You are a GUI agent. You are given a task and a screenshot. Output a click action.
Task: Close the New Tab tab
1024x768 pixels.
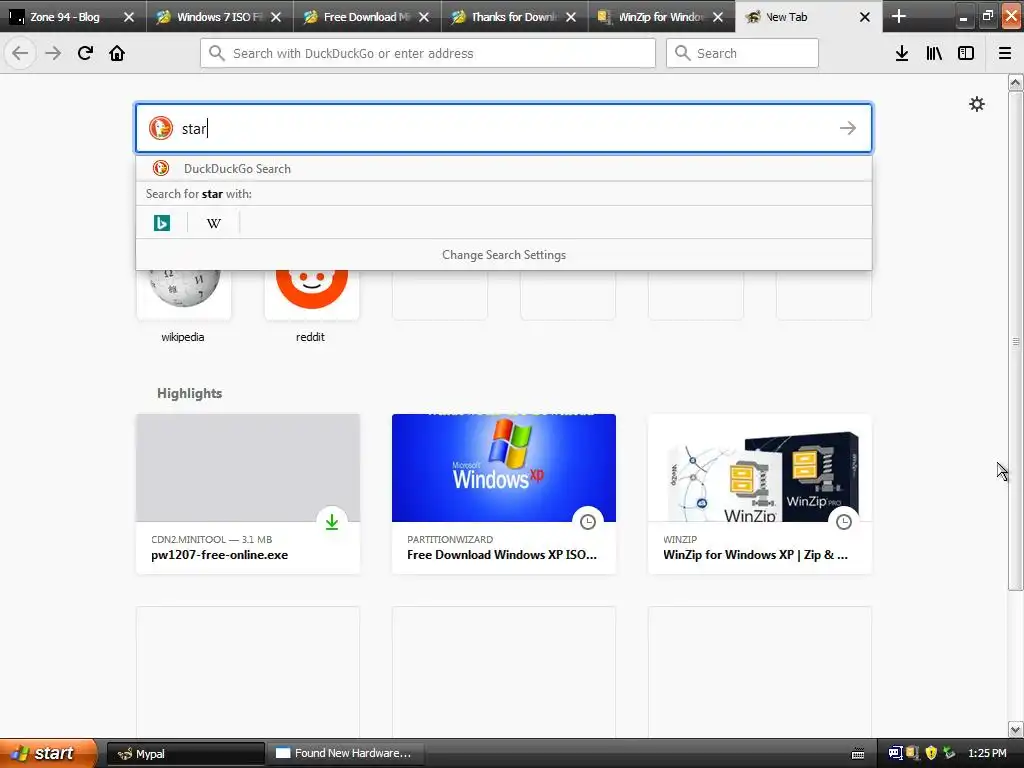pyautogui.click(x=865, y=17)
